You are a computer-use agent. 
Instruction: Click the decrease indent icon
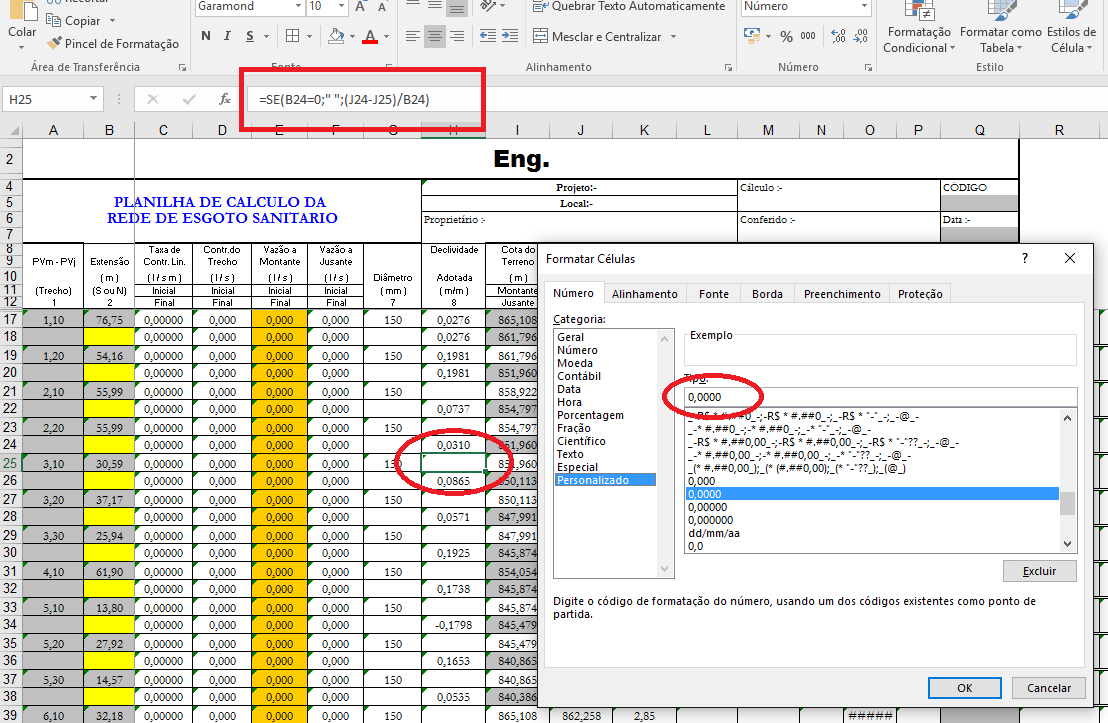coord(488,36)
